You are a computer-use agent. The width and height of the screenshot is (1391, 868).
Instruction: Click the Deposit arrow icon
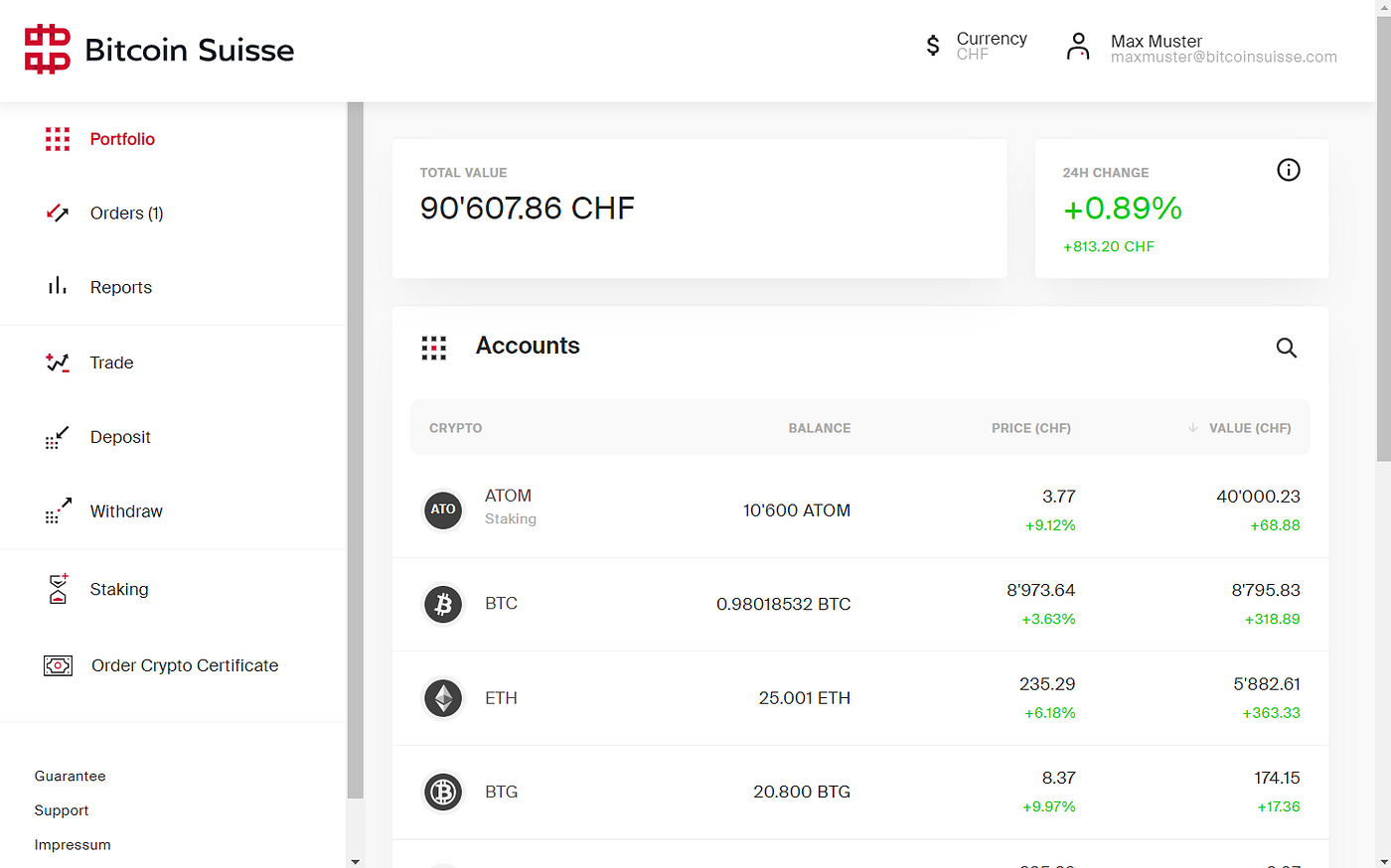click(58, 437)
